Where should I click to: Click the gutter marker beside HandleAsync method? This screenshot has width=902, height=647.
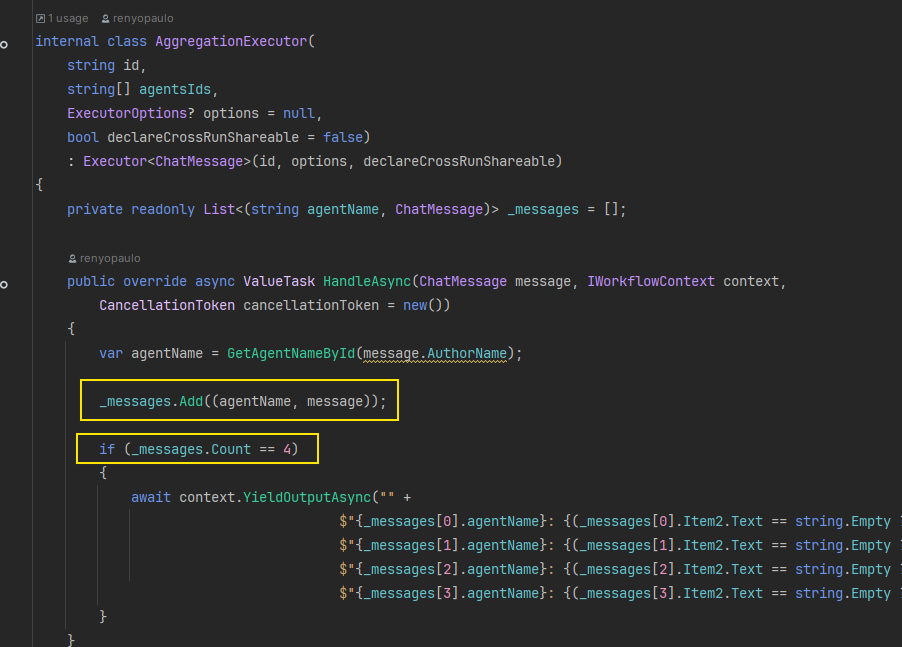[5, 285]
